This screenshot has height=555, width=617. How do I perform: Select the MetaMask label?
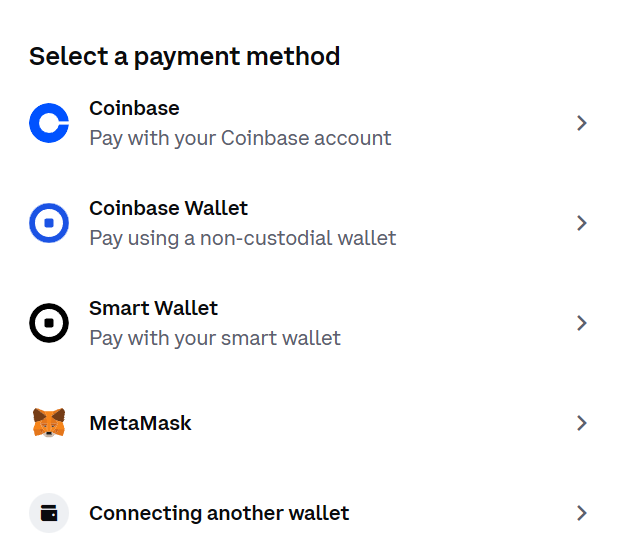point(140,423)
